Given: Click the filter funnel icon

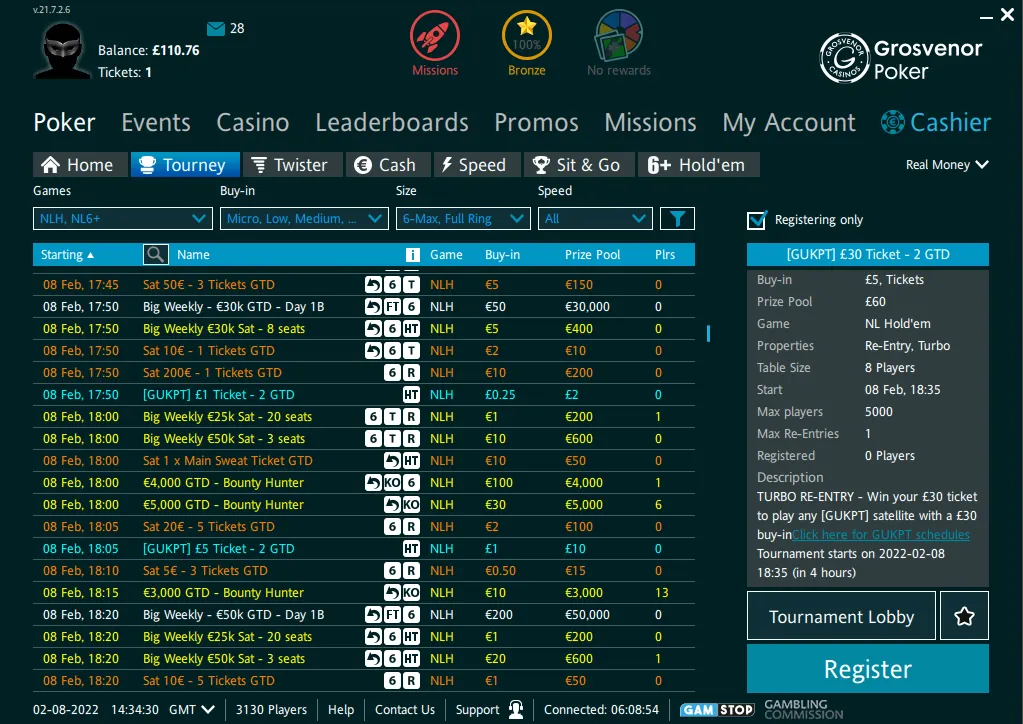Looking at the screenshot, I should pos(677,219).
